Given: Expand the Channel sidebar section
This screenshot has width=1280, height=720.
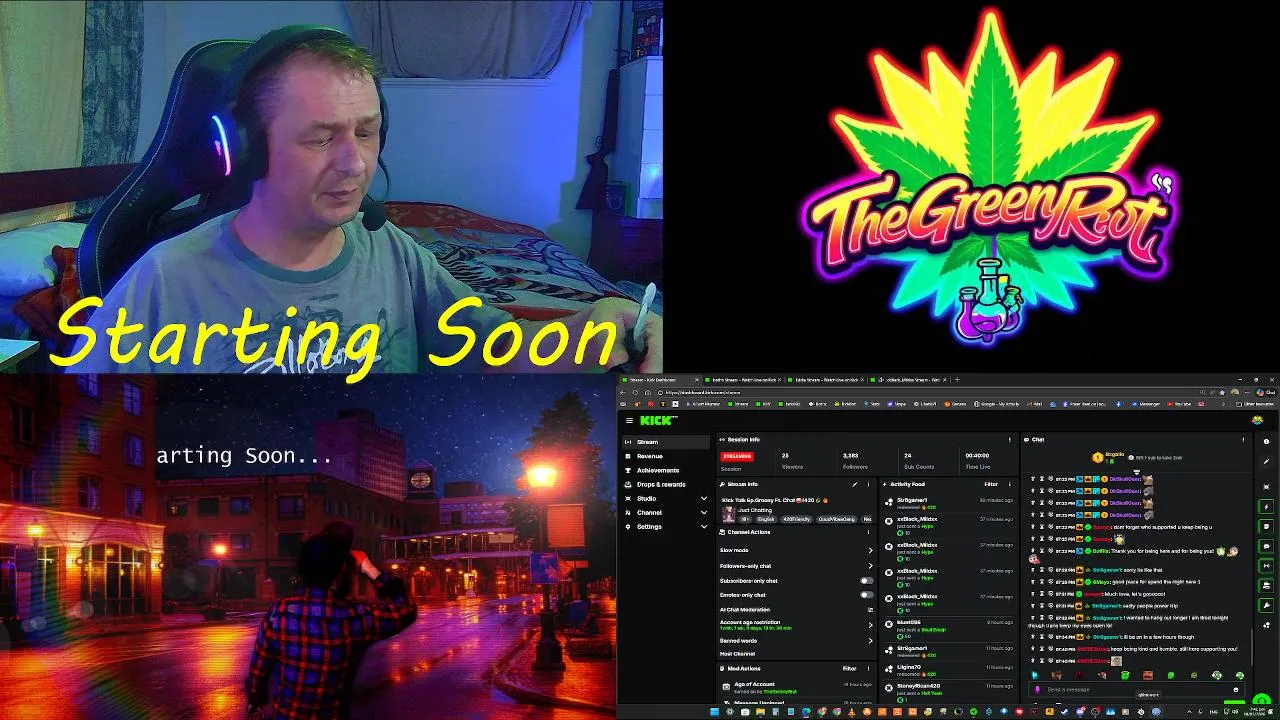Looking at the screenshot, I should coord(704,512).
